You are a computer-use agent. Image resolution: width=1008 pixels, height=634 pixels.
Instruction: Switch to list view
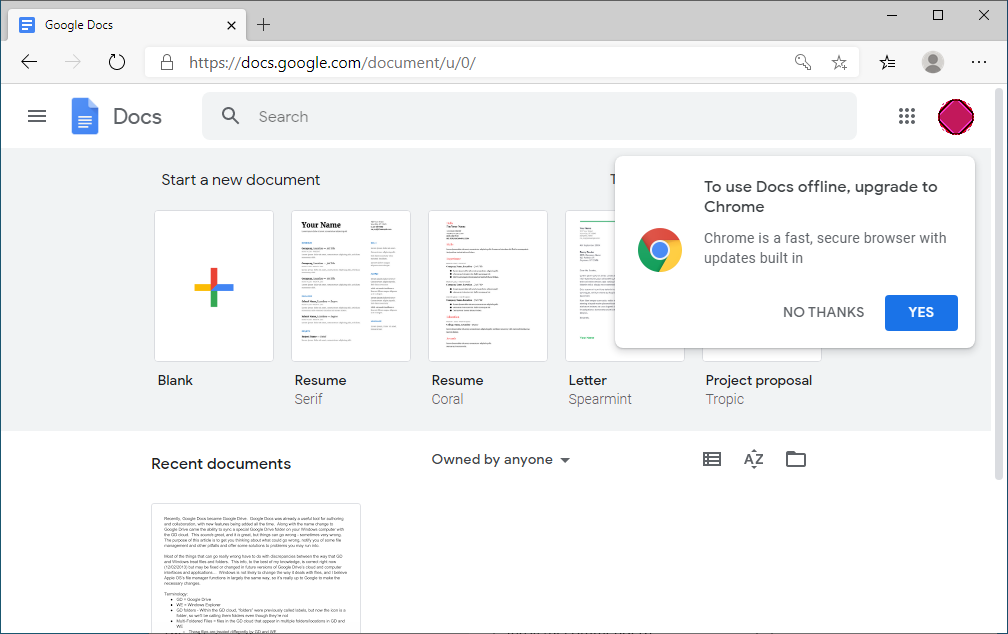point(712,459)
